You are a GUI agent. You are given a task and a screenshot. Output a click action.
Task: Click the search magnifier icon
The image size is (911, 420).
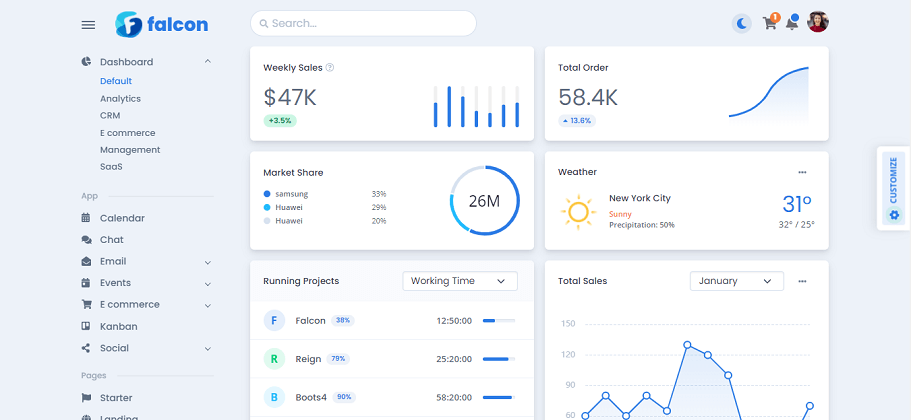pyautogui.click(x=264, y=24)
